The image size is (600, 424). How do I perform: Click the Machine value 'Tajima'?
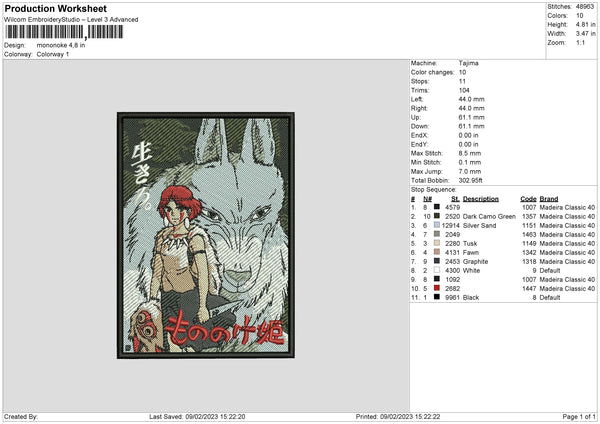pos(468,63)
